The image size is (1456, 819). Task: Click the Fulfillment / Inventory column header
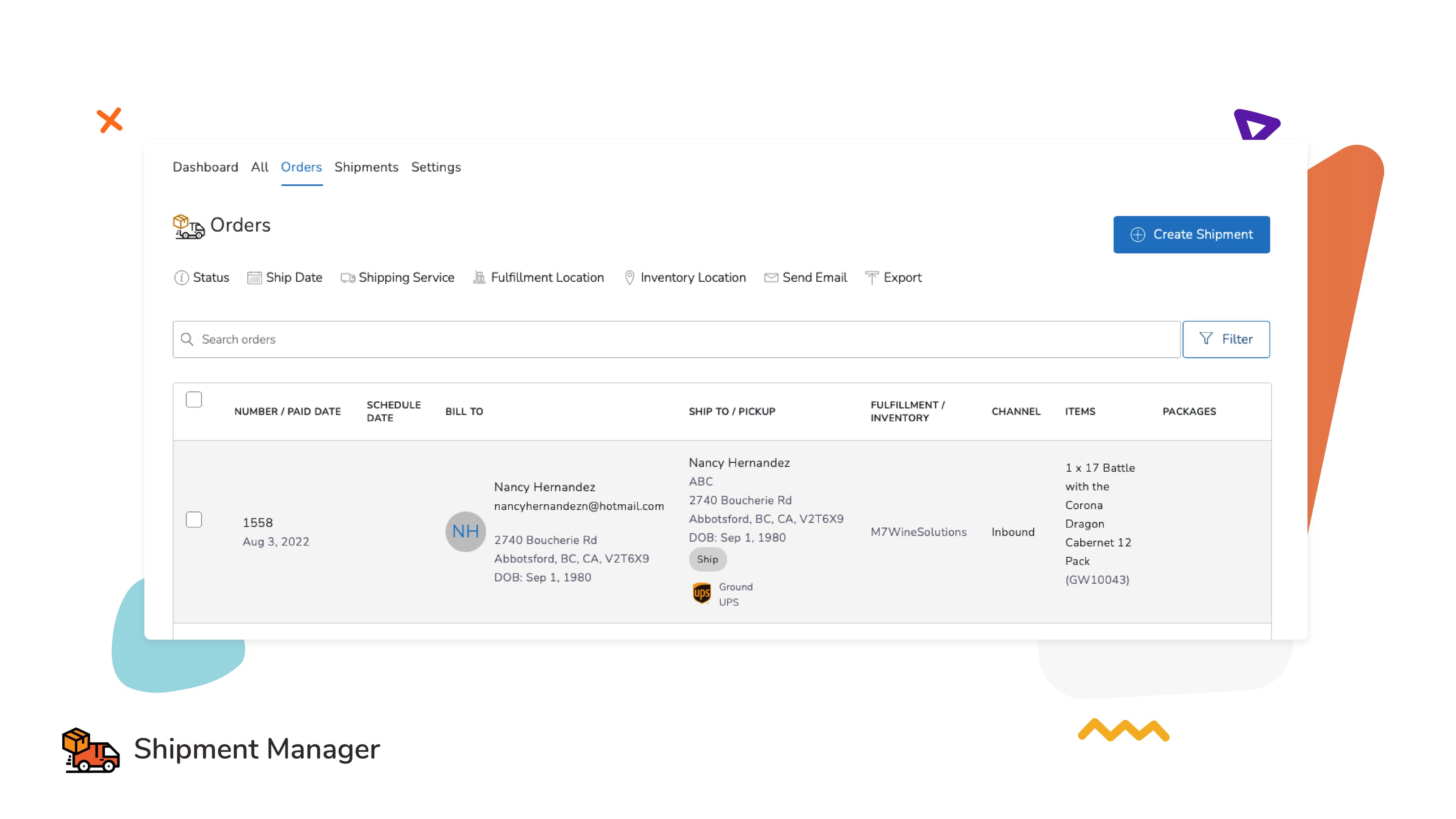click(907, 411)
